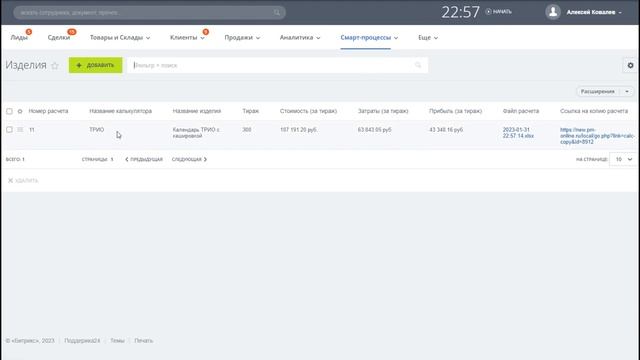Viewport: 640px width, 360px height.
Task: Open the Темы footer link
Action: click(117, 340)
